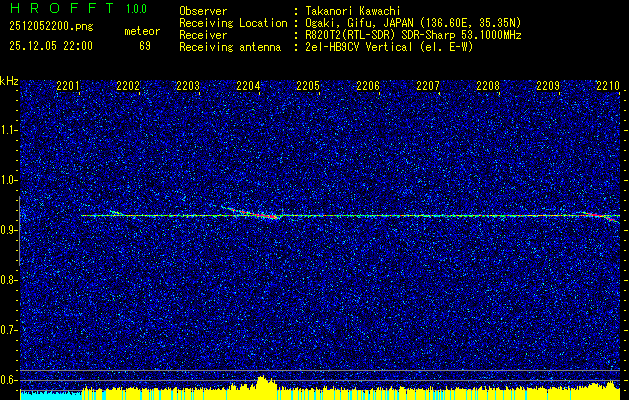Click frequency axis label 1.0
The width and height of the screenshot is (629, 400).
[8, 181]
